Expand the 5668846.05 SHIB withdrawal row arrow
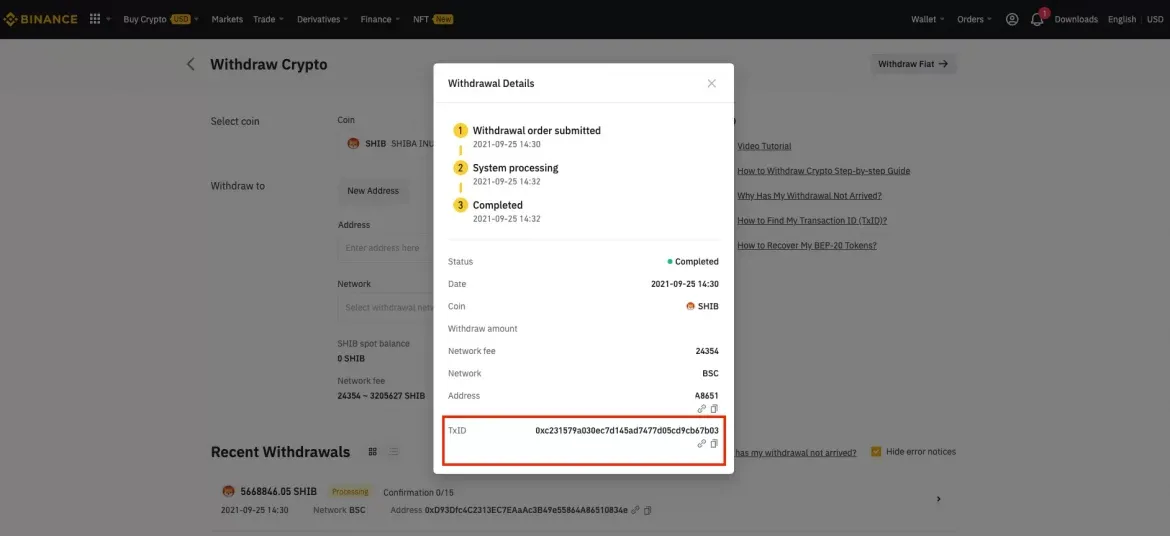 (x=939, y=499)
